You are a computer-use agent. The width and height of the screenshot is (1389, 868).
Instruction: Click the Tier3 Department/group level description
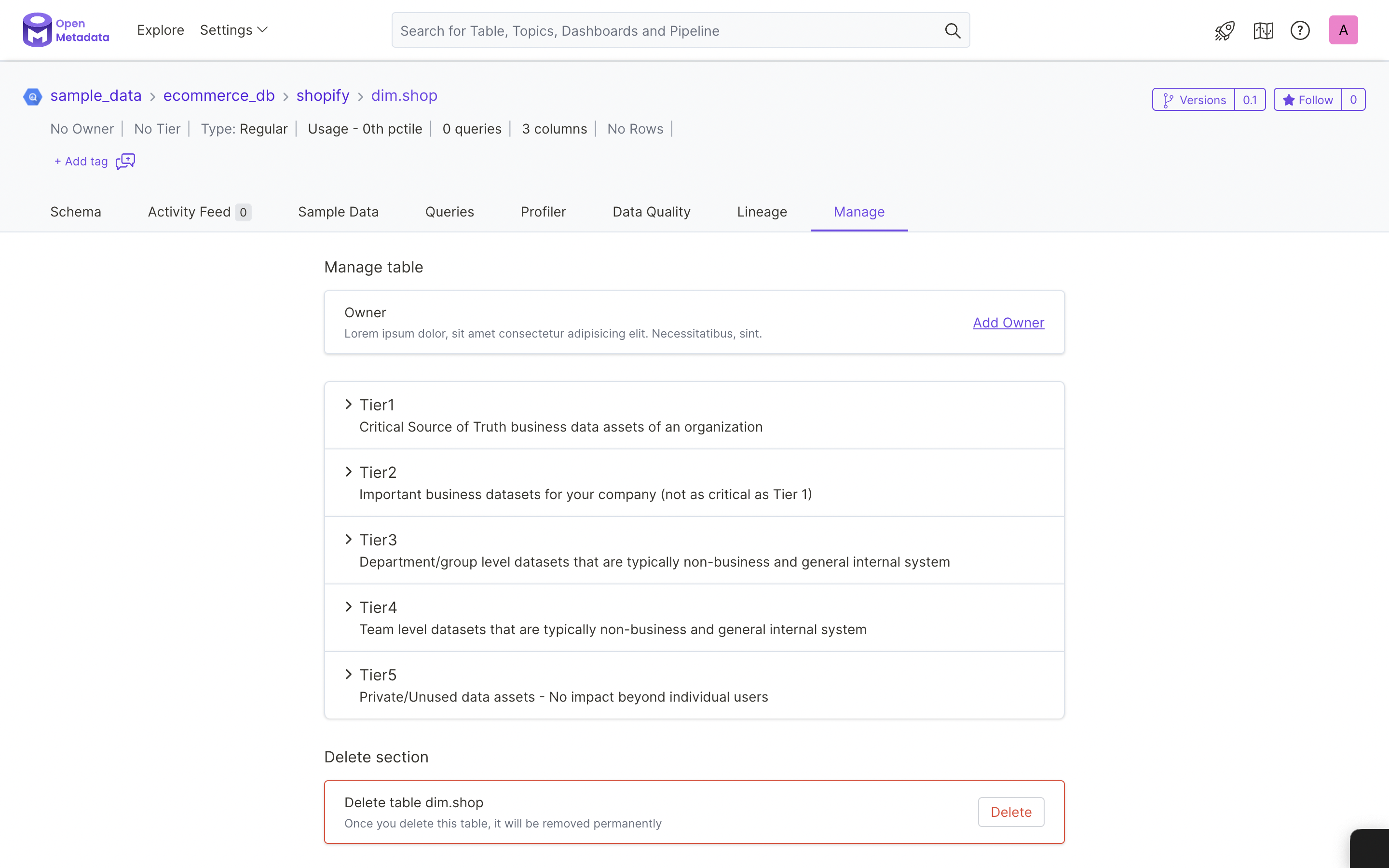click(x=654, y=562)
